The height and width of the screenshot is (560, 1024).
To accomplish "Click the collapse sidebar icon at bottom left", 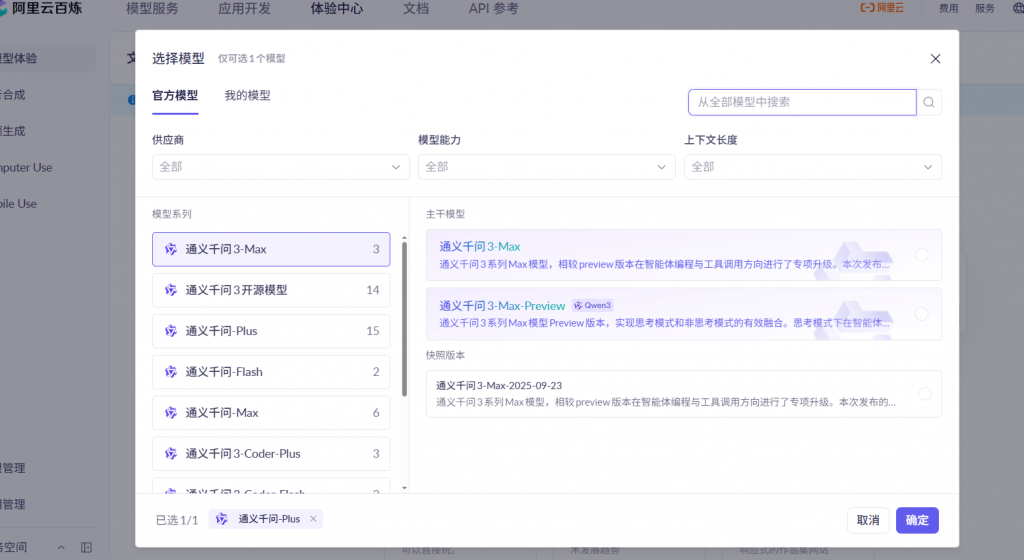I will (87, 547).
